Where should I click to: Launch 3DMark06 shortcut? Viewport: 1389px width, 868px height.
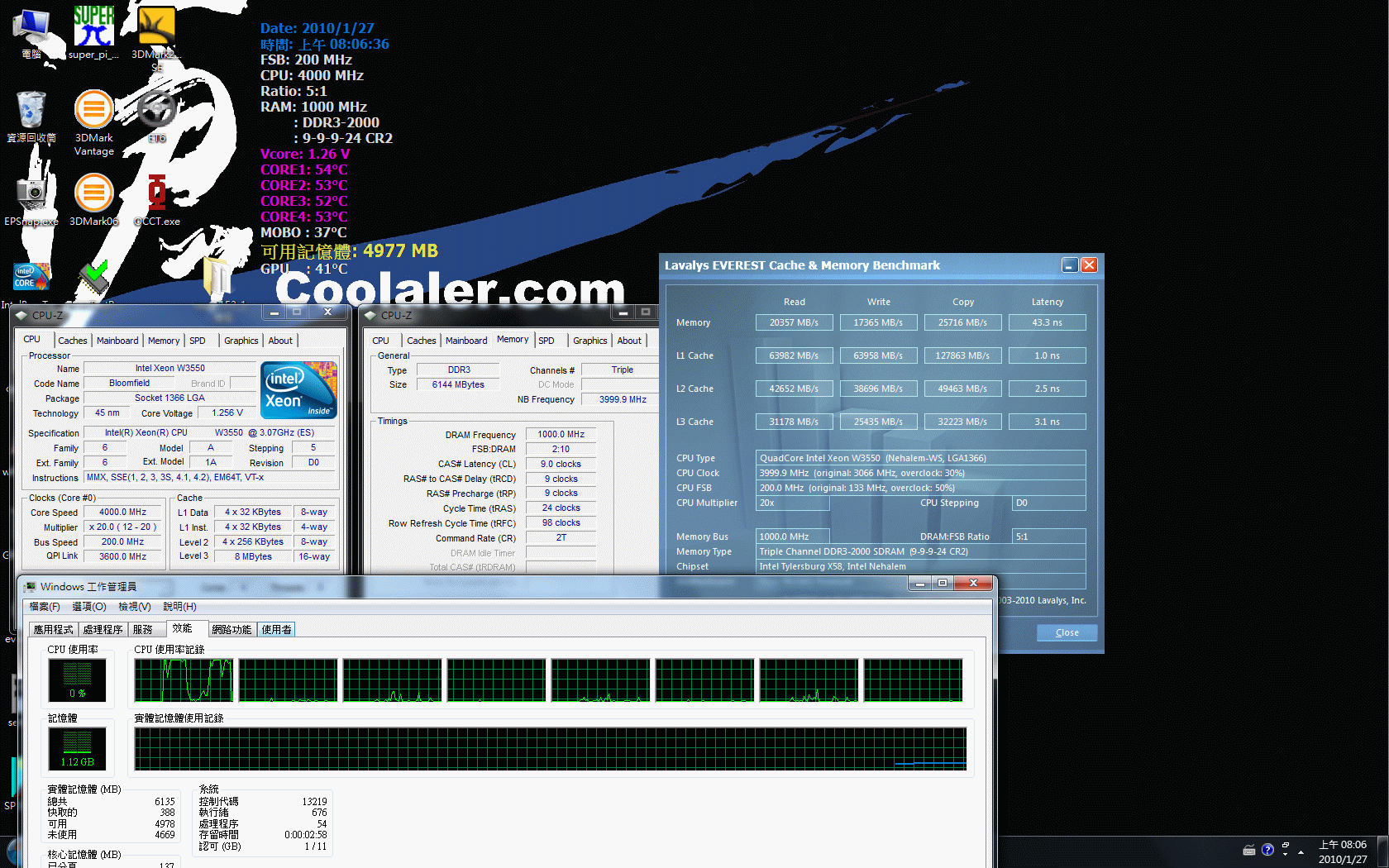[x=94, y=198]
